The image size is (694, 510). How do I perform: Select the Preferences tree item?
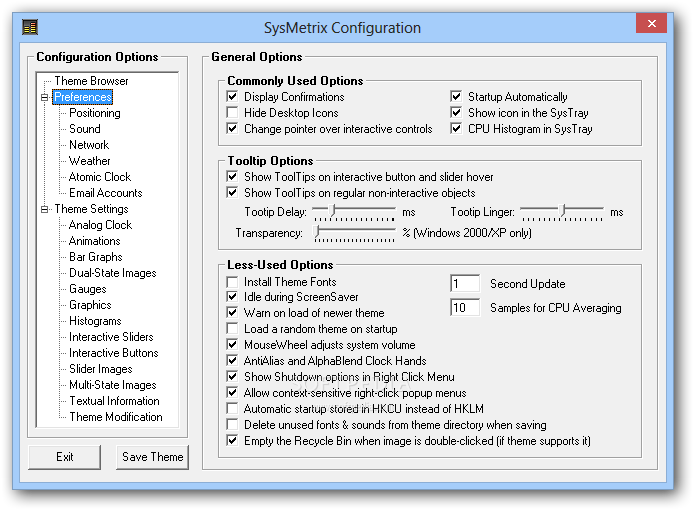83,97
